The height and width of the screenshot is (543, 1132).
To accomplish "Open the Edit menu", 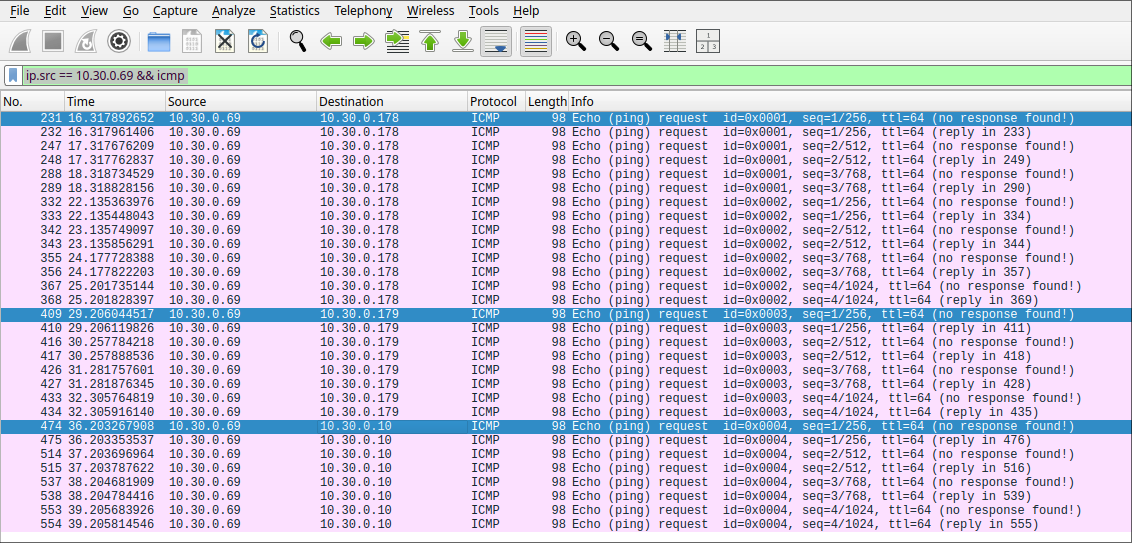I will [55, 11].
